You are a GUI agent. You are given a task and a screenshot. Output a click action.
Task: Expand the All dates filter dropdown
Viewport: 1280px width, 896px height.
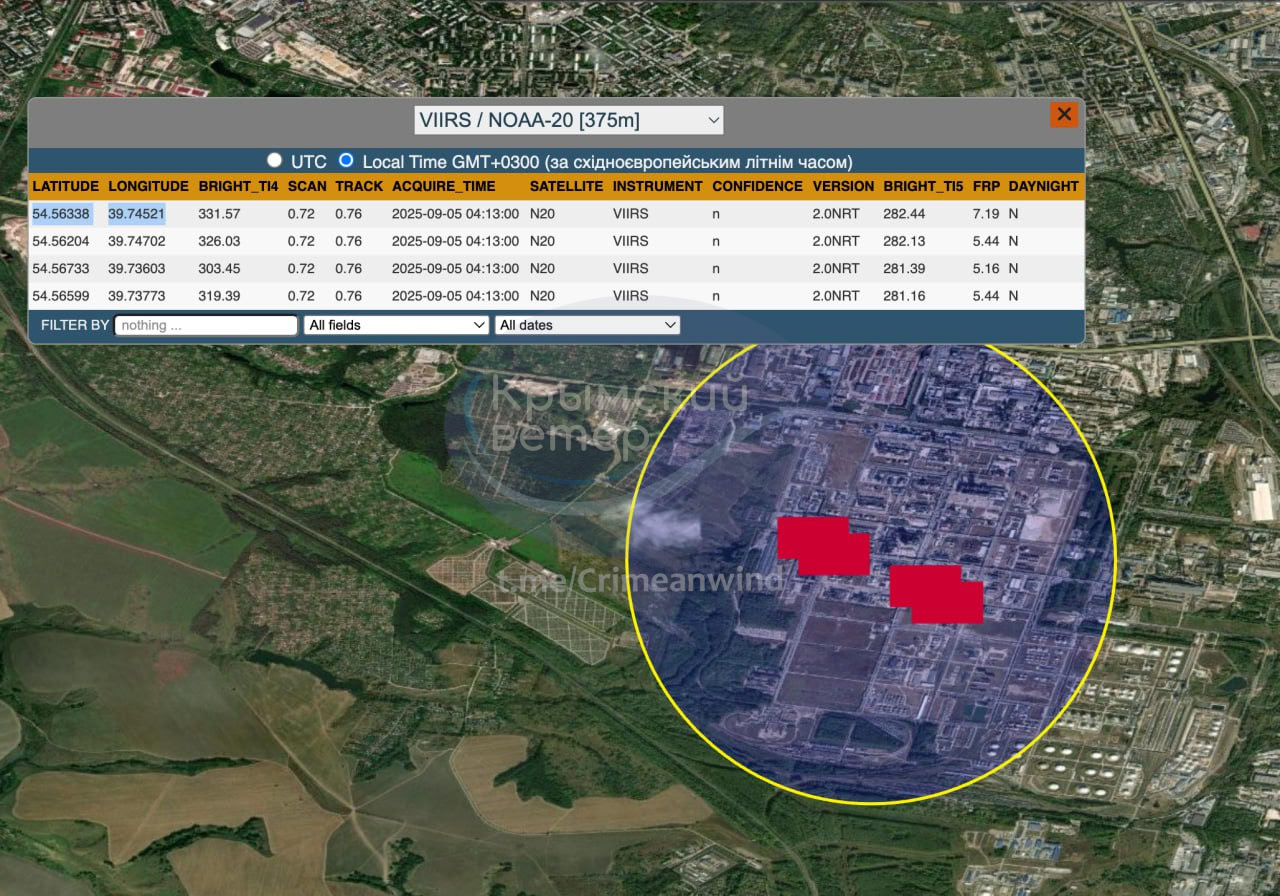(x=587, y=325)
